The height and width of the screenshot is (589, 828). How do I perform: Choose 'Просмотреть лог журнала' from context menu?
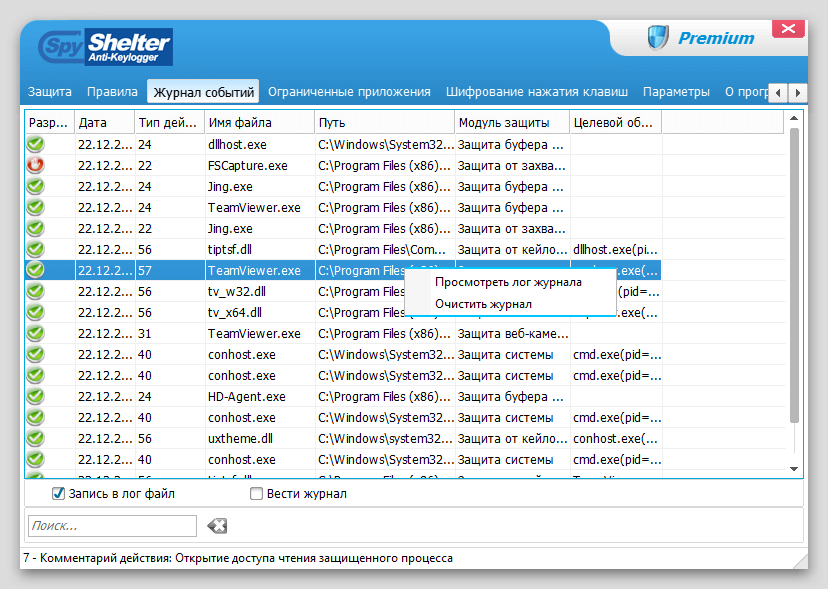click(x=508, y=282)
